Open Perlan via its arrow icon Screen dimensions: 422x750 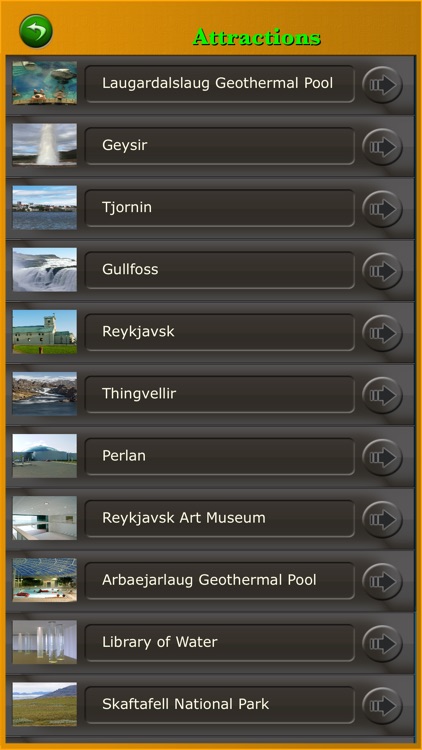[382, 458]
